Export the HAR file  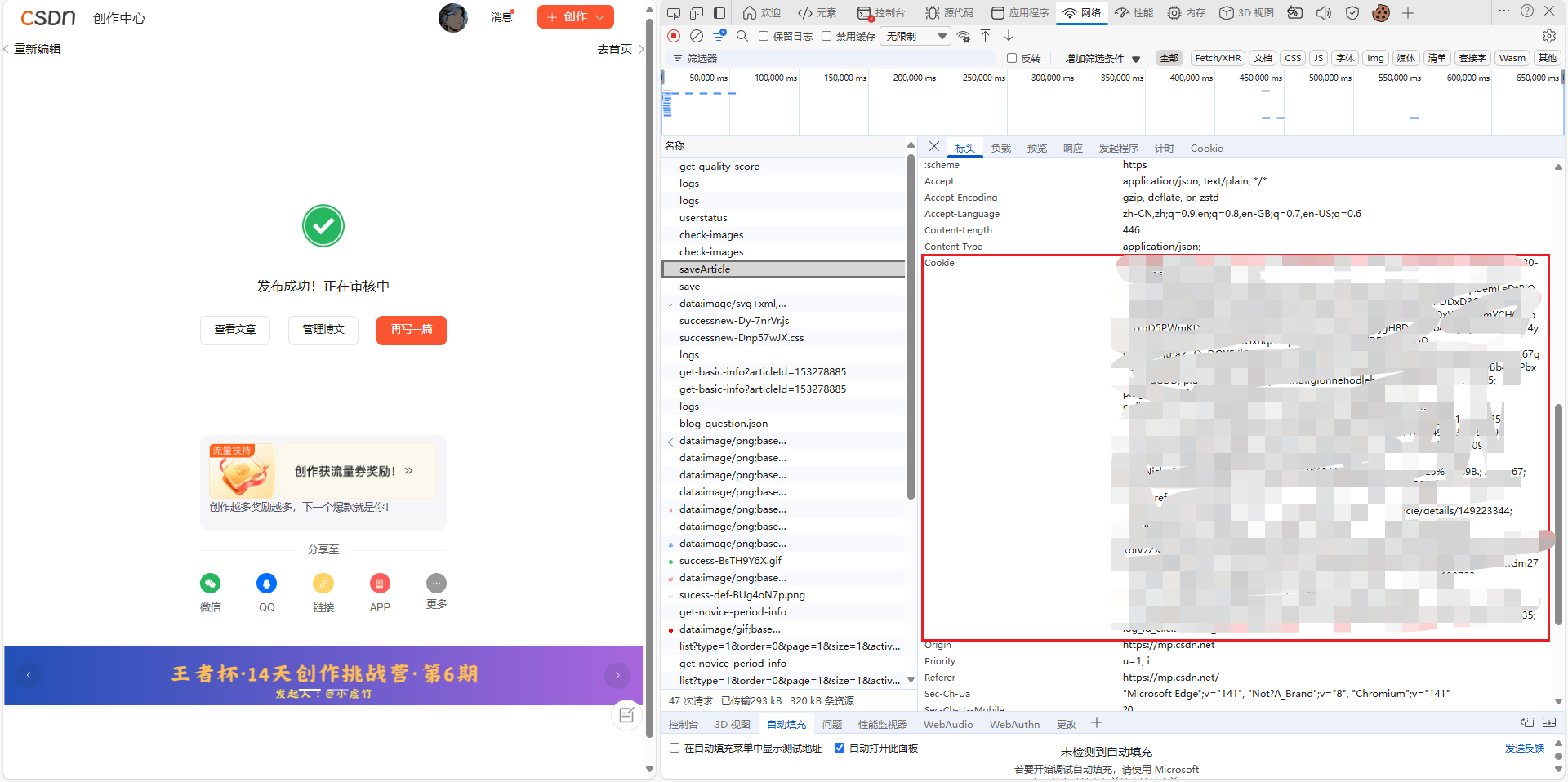[1009, 36]
